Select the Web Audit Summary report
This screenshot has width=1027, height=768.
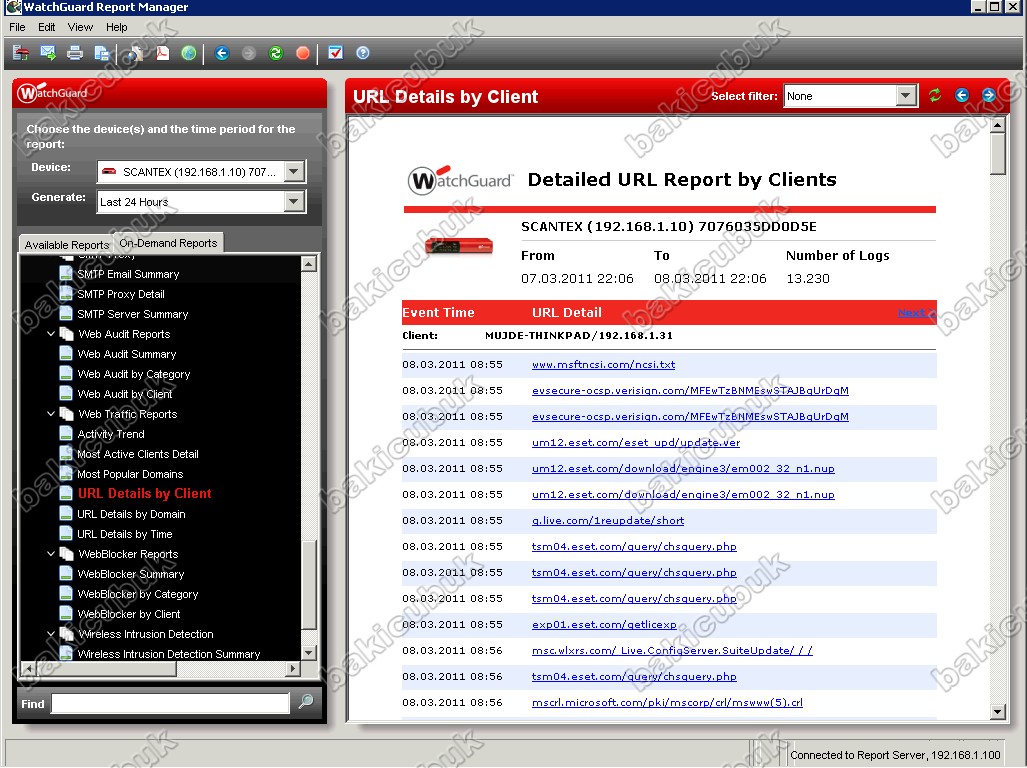[x=127, y=354]
